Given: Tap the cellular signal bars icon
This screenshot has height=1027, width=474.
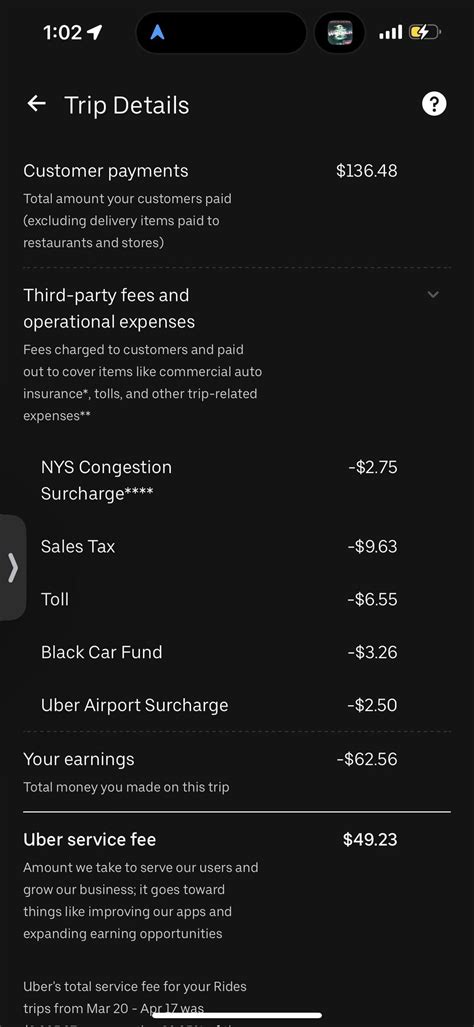Looking at the screenshot, I should (390, 31).
